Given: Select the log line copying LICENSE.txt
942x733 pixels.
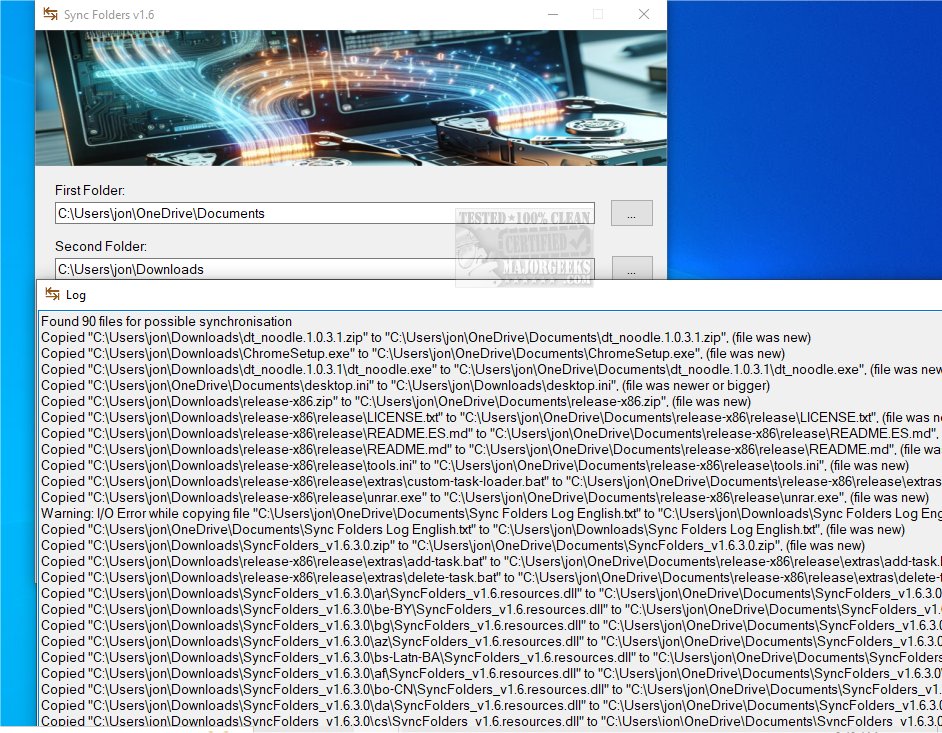Looking at the screenshot, I should [491, 418].
